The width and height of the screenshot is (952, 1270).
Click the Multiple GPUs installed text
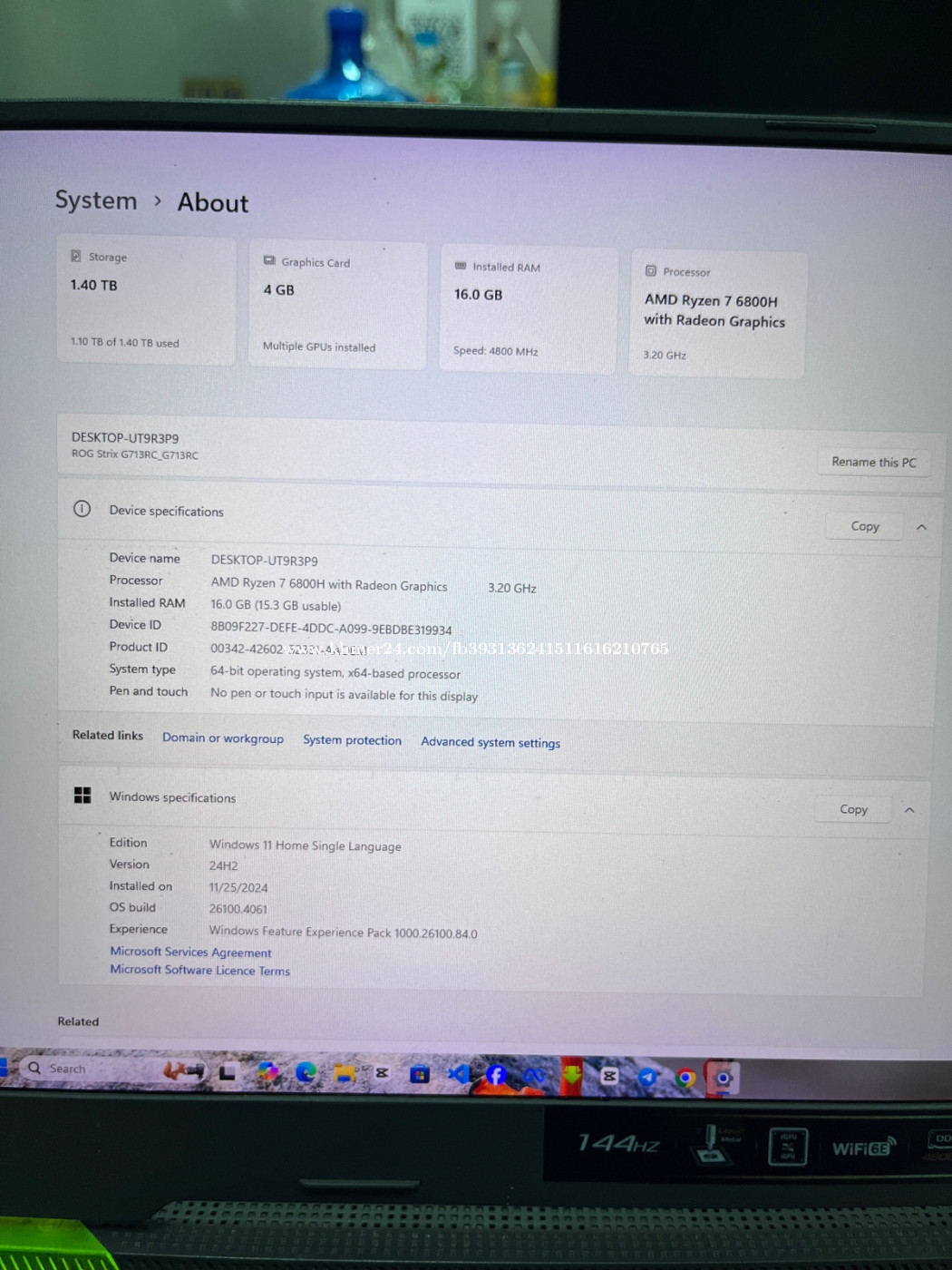coord(319,347)
